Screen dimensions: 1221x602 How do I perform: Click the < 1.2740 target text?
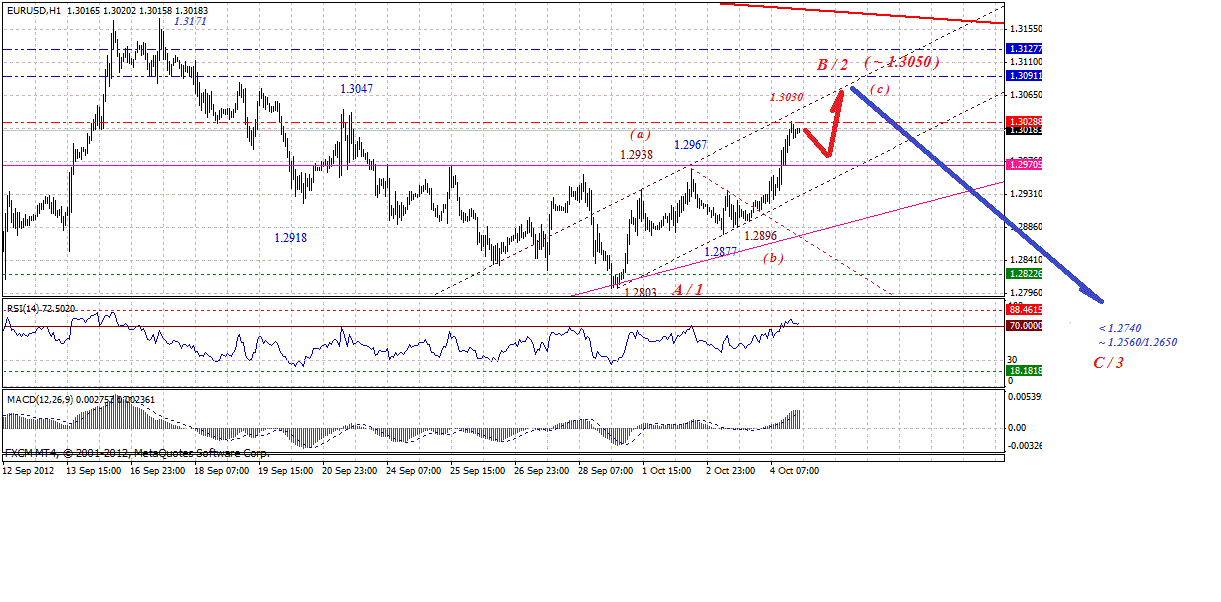click(1118, 327)
